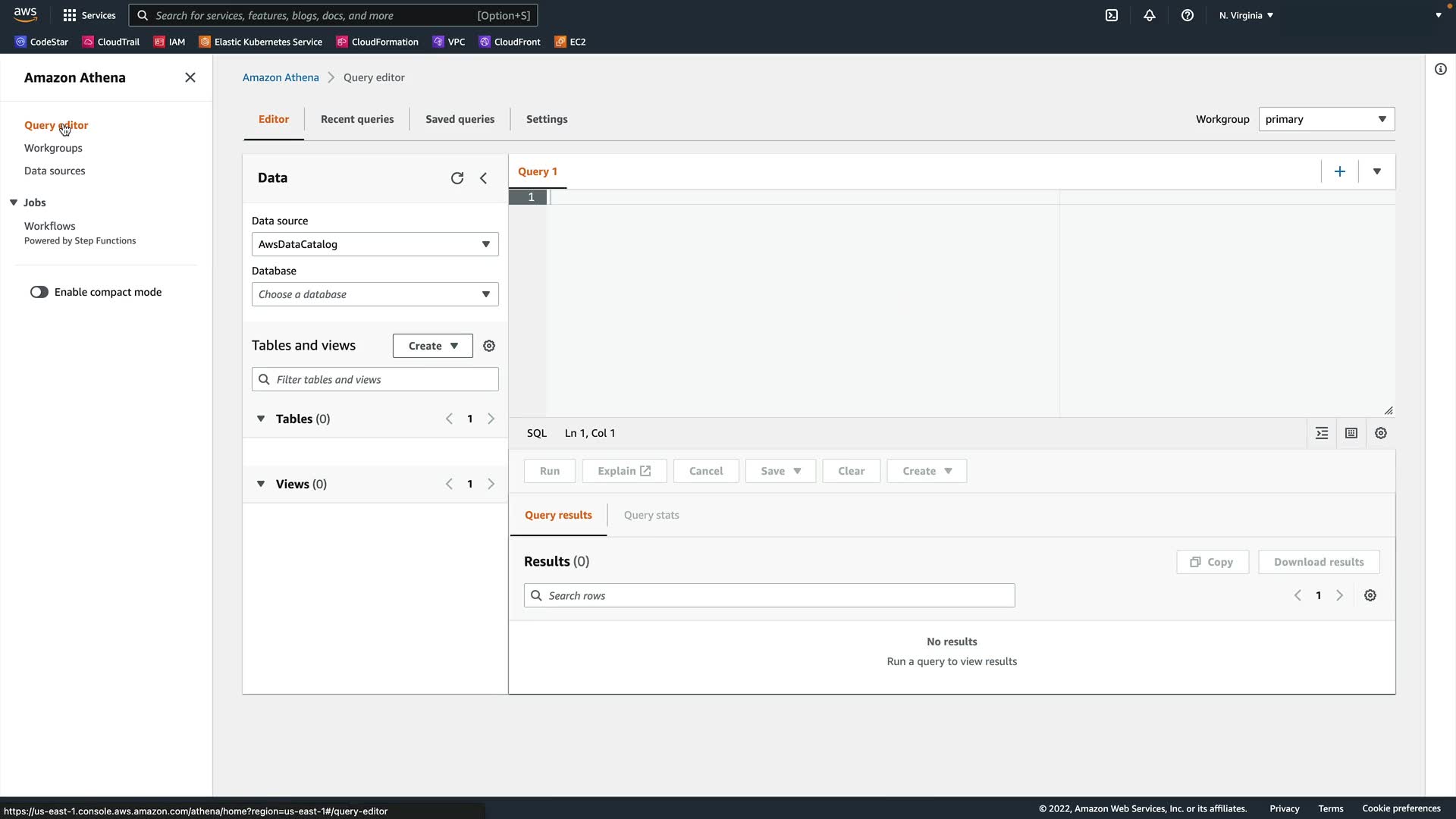Image resolution: width=1456 pixels, height=819 pixels.
Task: Open Tables and views settings gear
Action: [489, 346]
